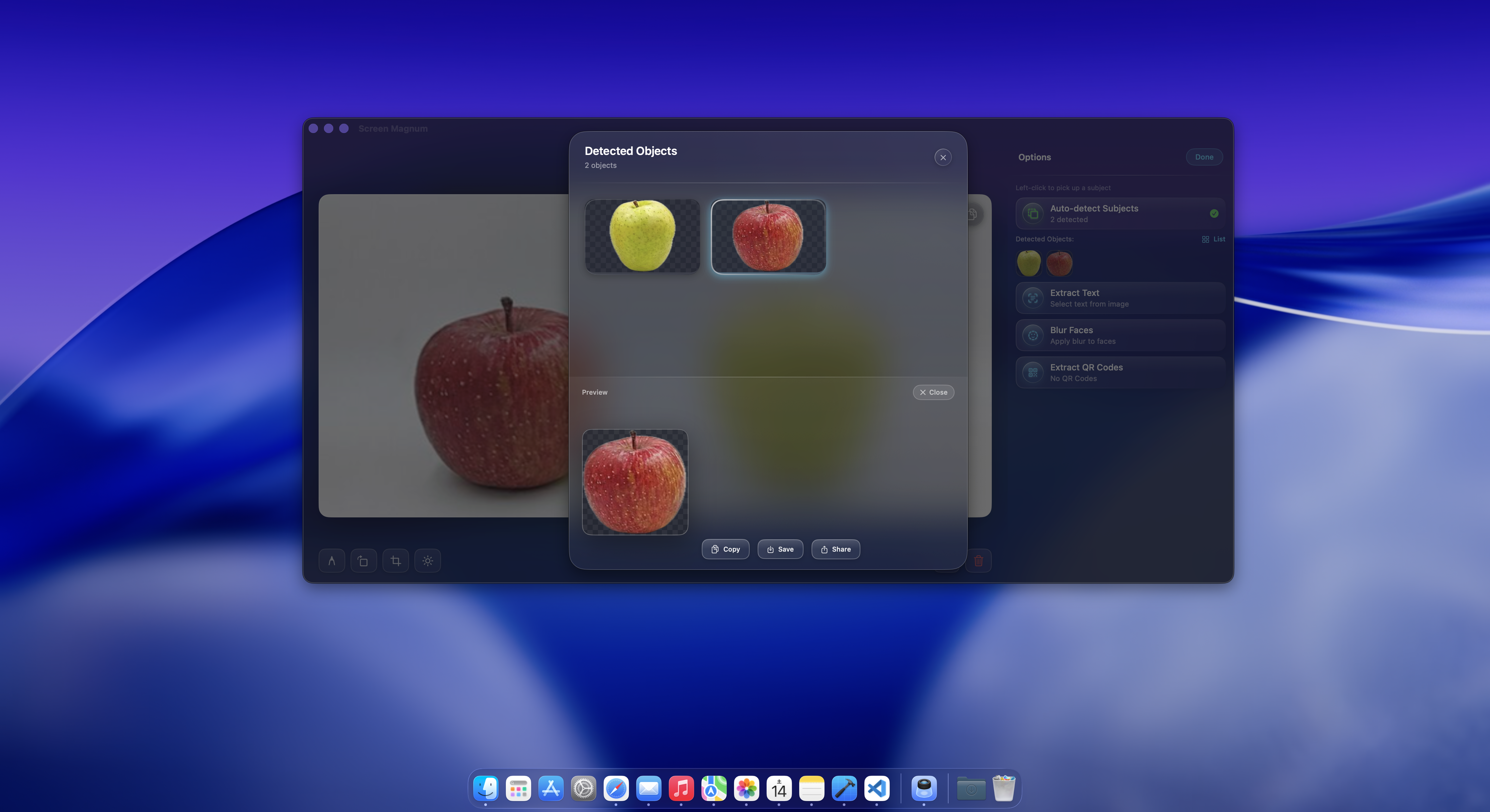Click the Share button
Viewport: 1490px width, 812px height.
[835, 549]
